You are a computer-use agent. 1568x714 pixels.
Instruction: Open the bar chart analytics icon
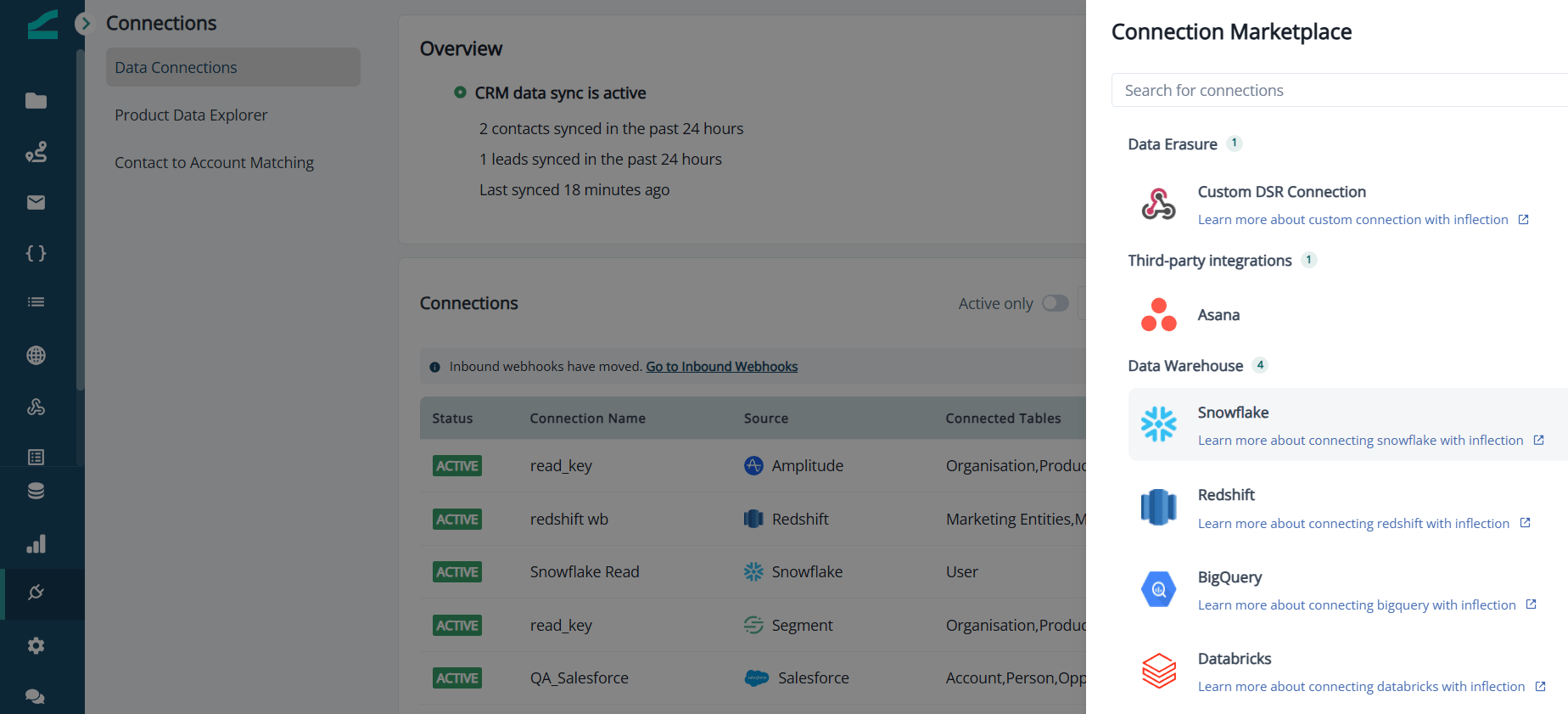[x=36, y=543]
